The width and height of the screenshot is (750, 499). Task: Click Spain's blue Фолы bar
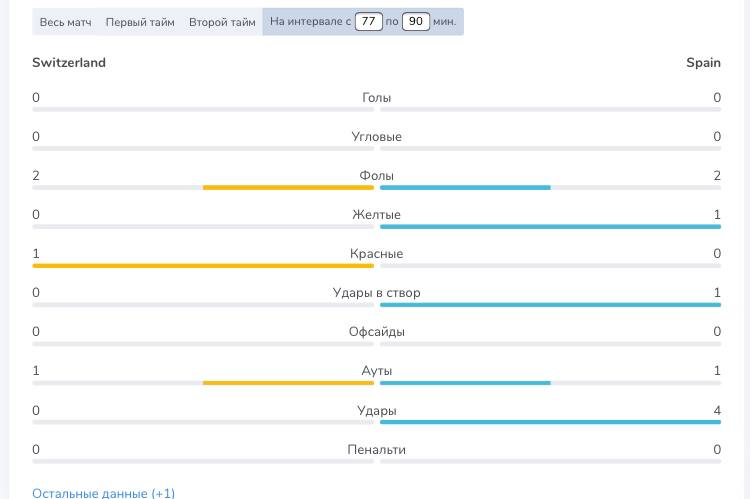465,187
